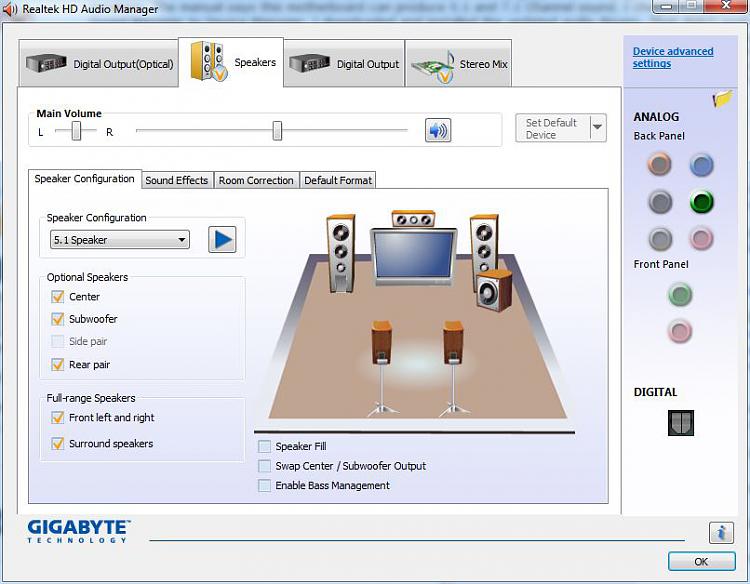Click the front left speaker in room
The width and height of the screenshot is (750, 584).
(341, 253)
